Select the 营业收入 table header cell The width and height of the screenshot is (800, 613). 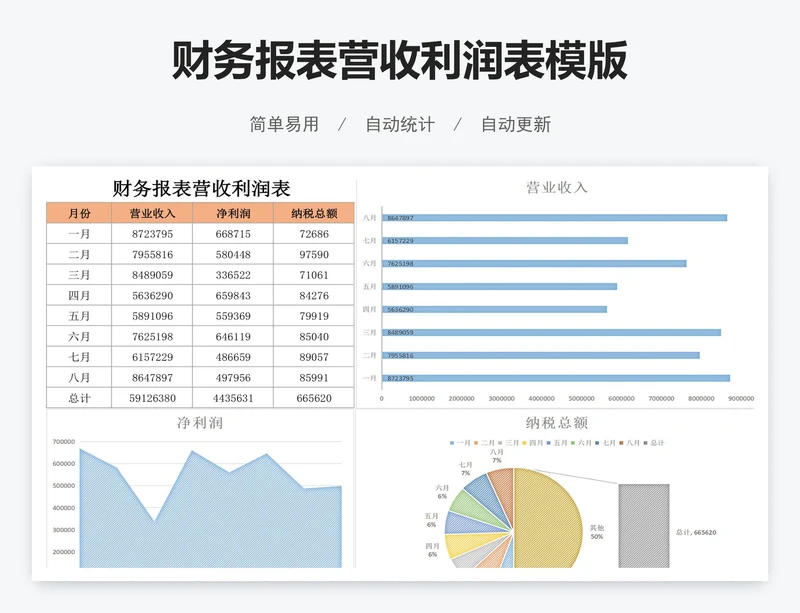pyautogui.click(x=152, y=213)
